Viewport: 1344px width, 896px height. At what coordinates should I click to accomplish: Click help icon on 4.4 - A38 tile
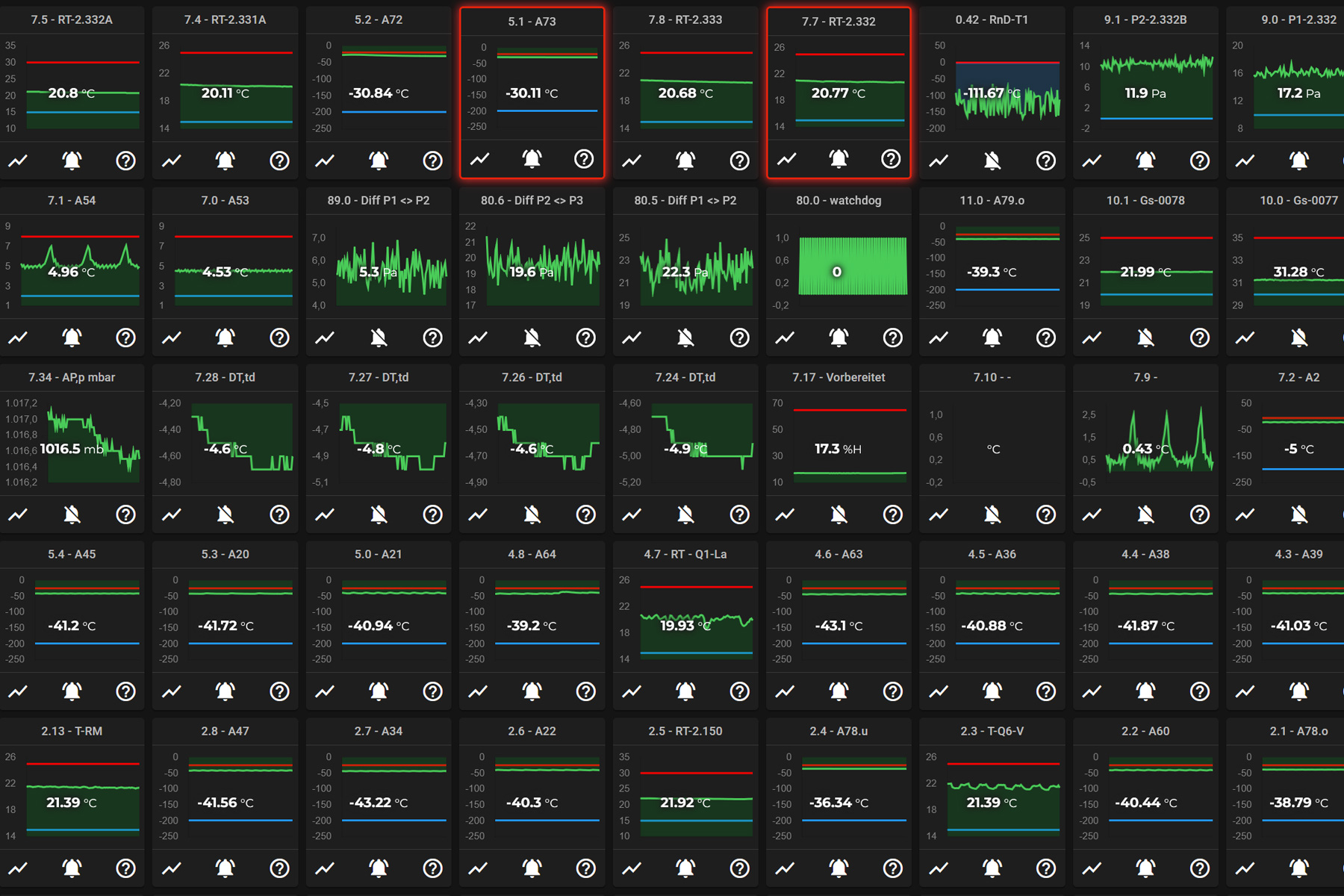point(1199,691)
